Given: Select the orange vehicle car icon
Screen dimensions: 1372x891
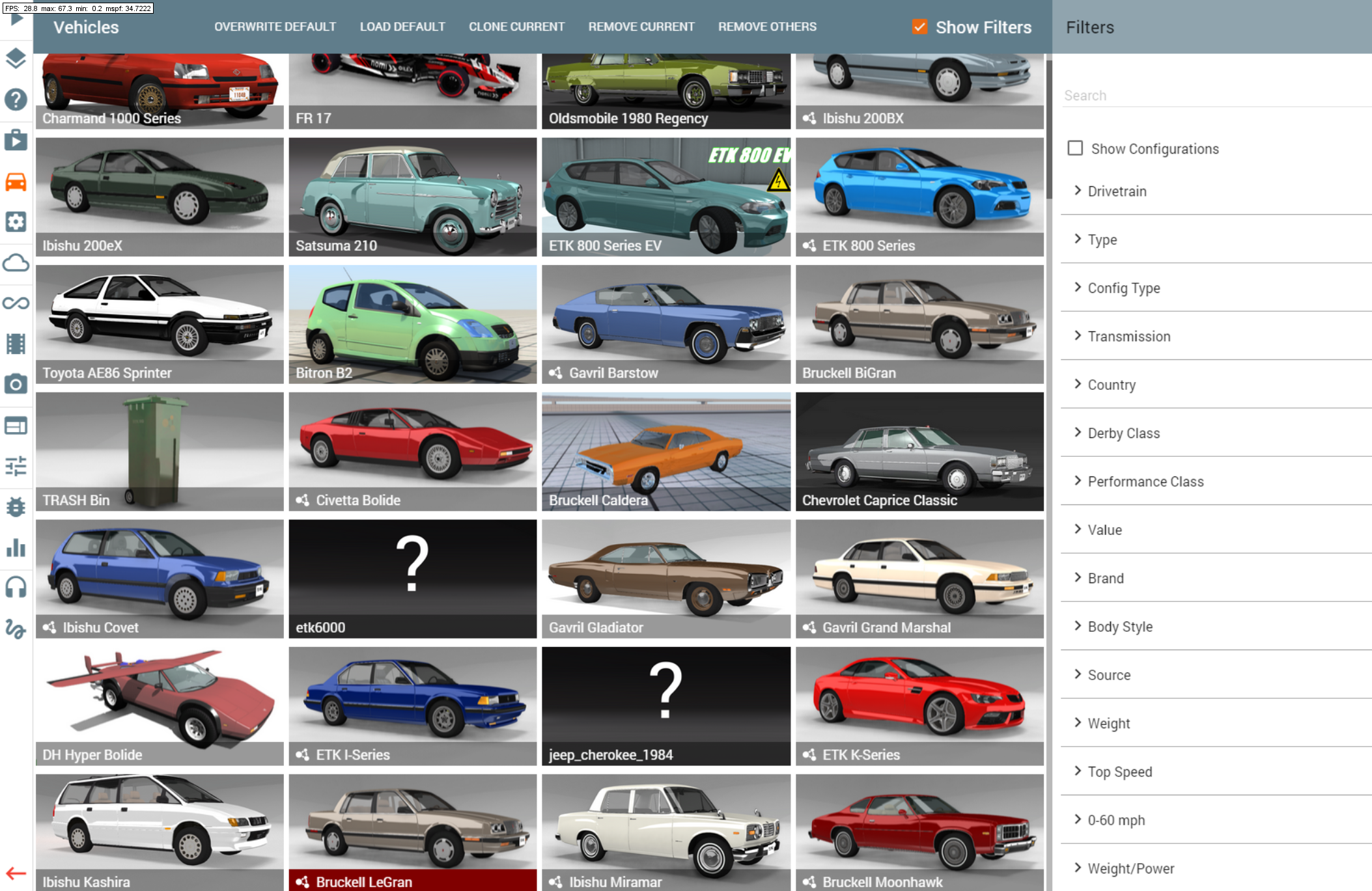Looking at the screenshot, I should [16, 181].
